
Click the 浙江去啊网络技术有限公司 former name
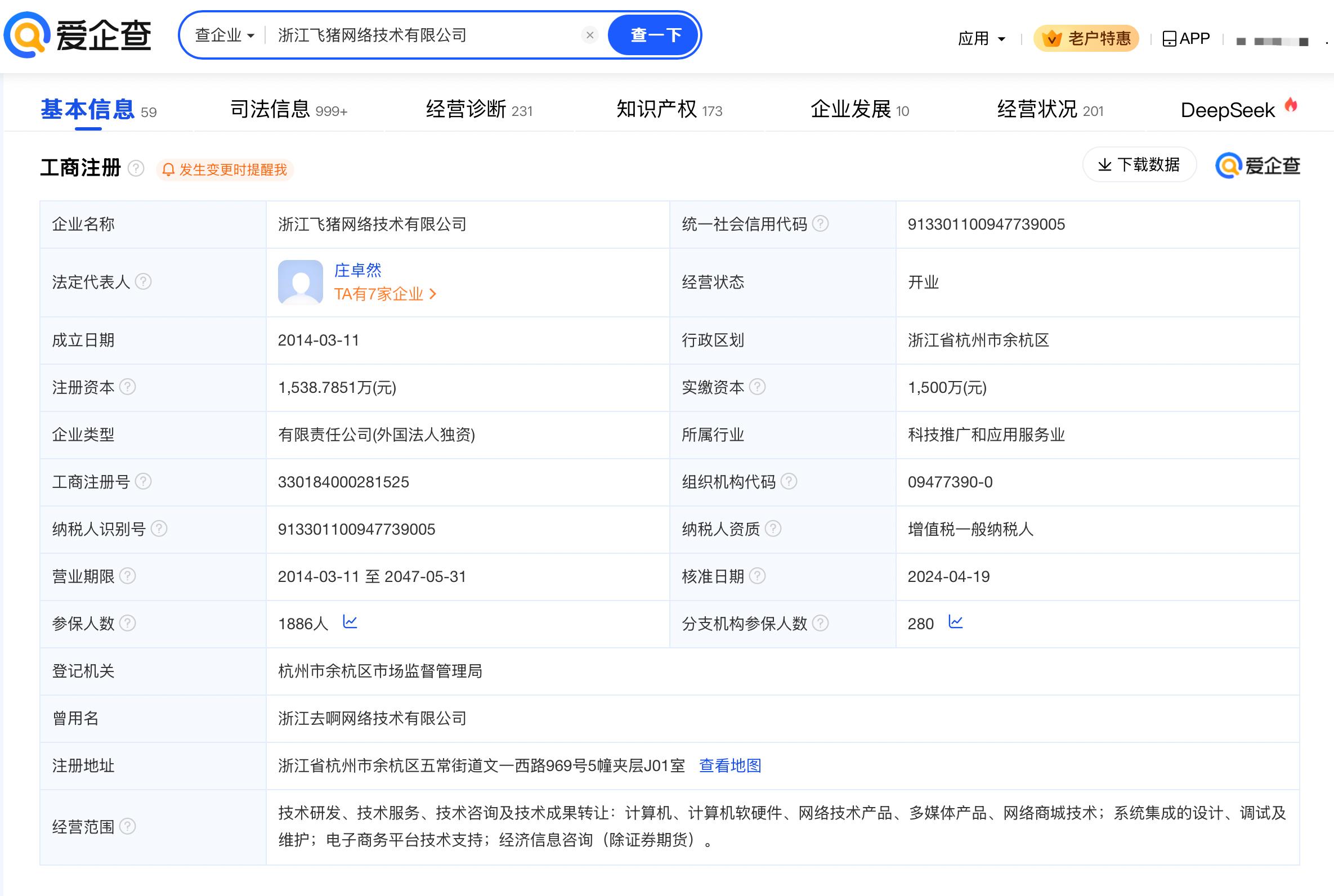(x=372, y=718)
